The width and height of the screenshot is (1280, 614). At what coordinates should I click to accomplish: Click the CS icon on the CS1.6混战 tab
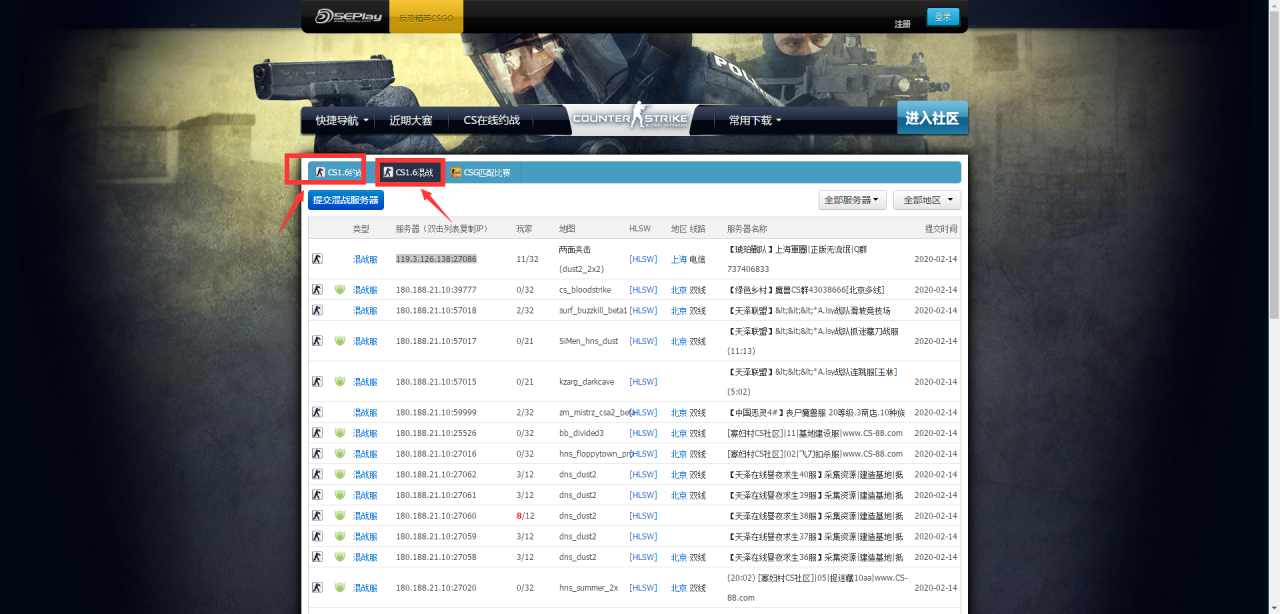389,172
